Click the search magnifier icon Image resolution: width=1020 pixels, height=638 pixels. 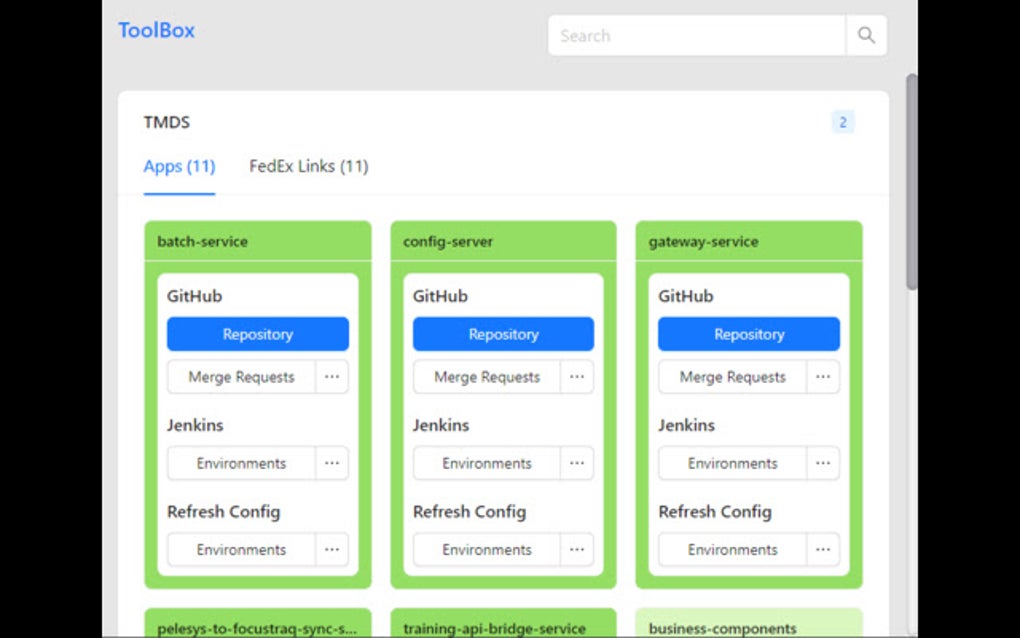pyautogui.click(x=866, y=34)
